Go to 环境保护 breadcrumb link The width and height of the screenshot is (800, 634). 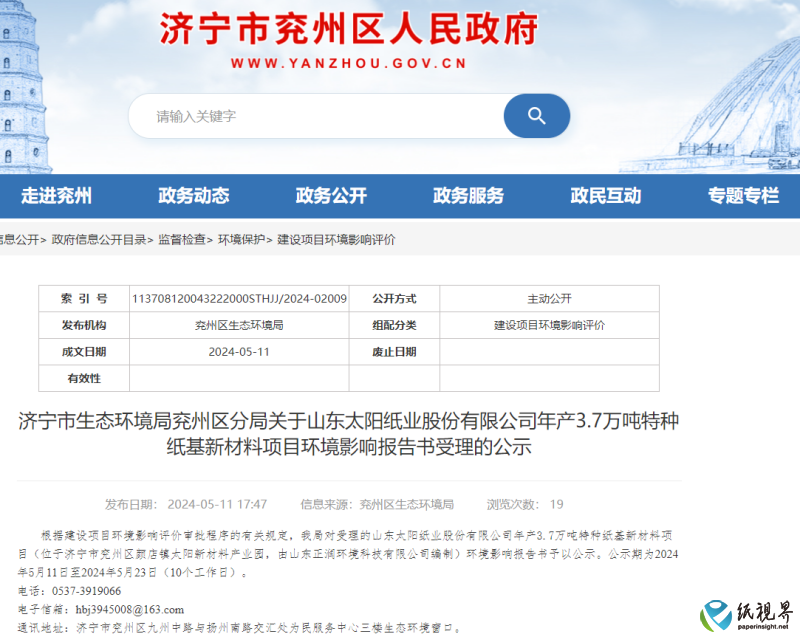coord(241,240)
